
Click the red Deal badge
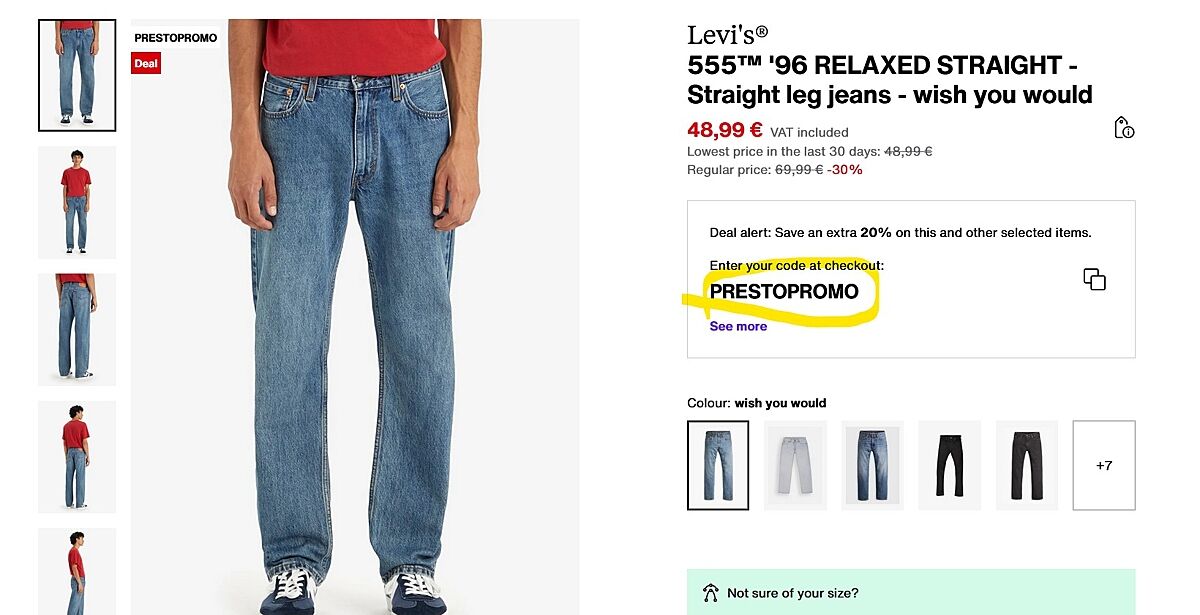(x=146, y=63)
